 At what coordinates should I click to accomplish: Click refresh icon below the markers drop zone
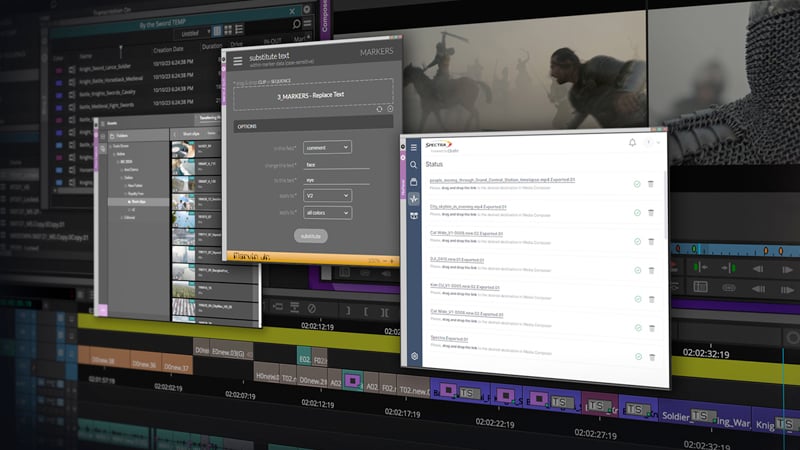(378, 108)
